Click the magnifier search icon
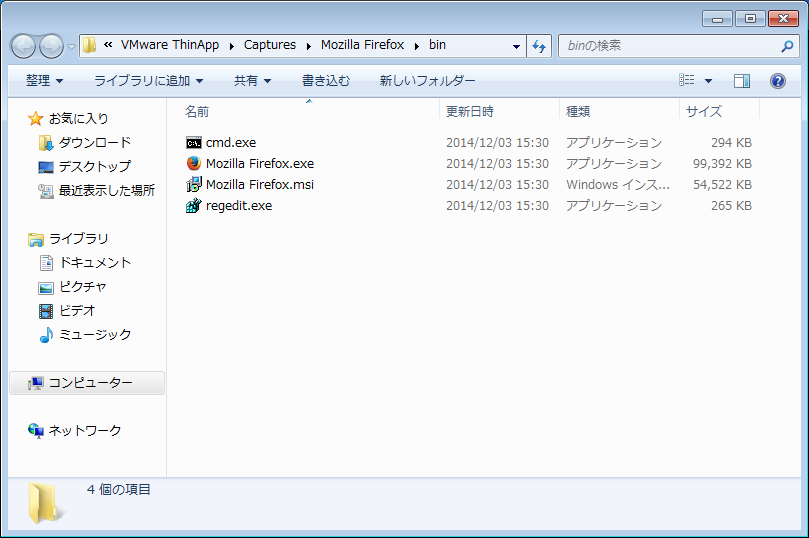 pos(787,46)
